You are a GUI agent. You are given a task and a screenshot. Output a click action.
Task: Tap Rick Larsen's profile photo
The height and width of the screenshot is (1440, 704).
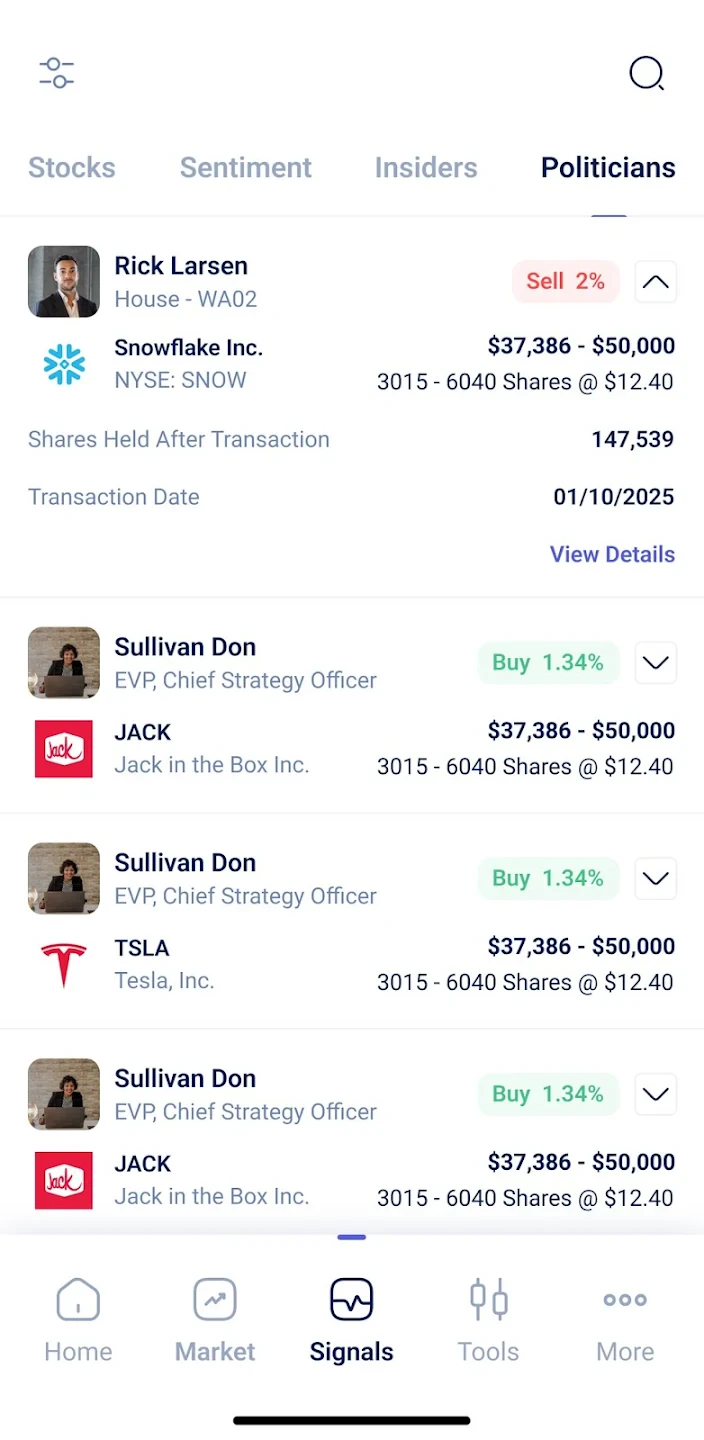(64, 282)
